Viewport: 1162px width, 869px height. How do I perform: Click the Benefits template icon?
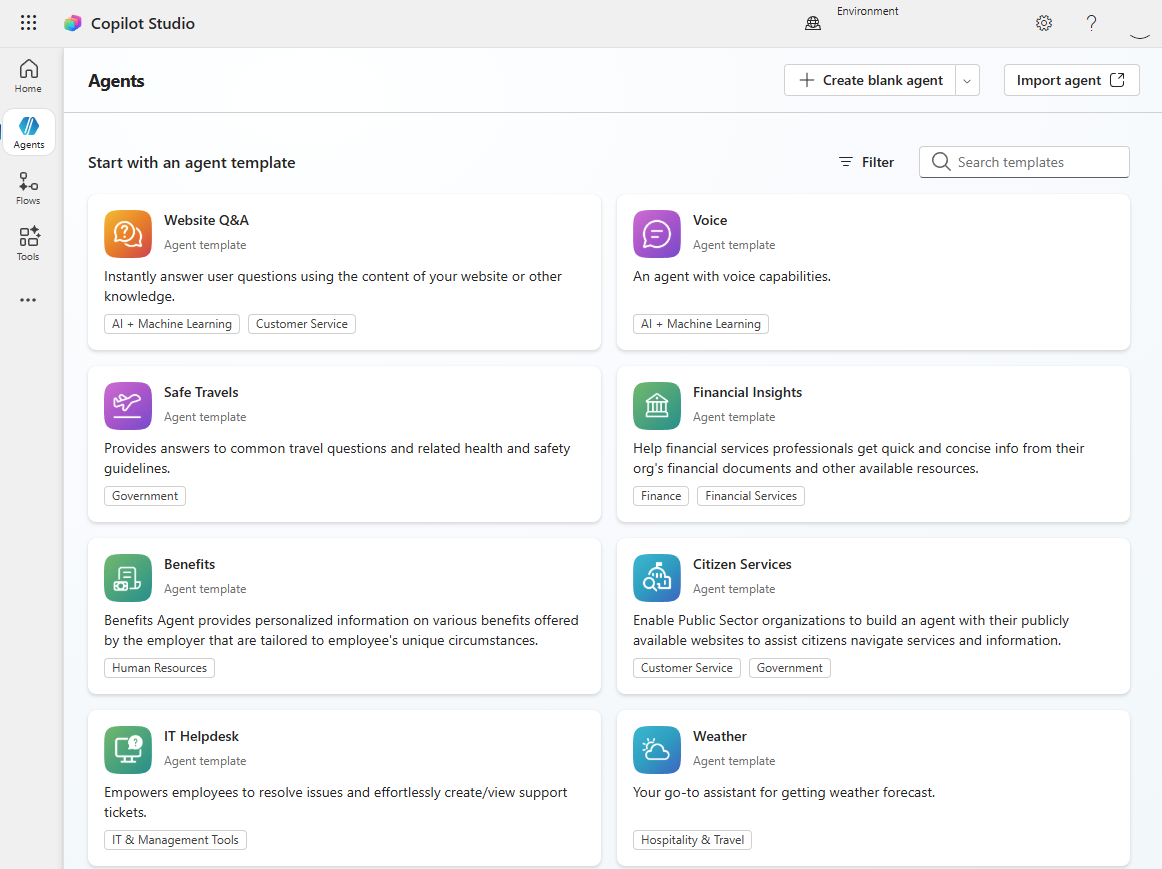click(x=128, y=578)
